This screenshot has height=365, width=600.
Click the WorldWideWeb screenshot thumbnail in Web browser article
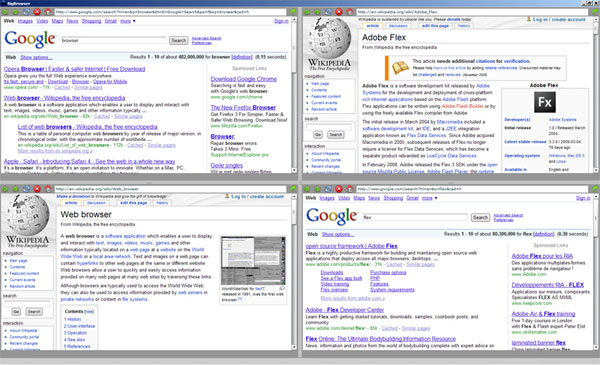[x=253, y=261]
